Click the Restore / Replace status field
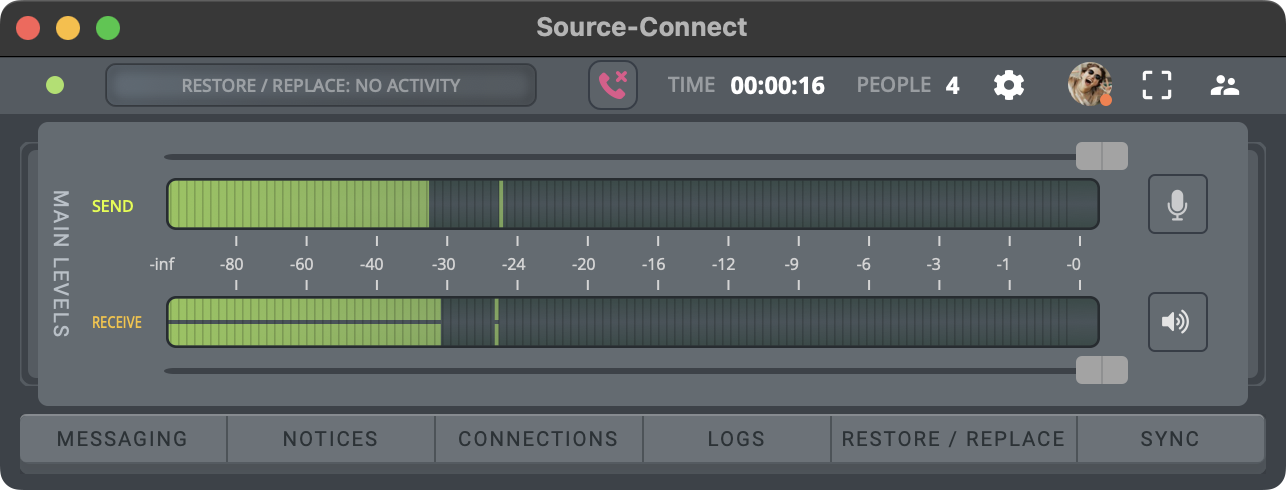Viewport: 1286px width, 490px height. click(321, 85)
